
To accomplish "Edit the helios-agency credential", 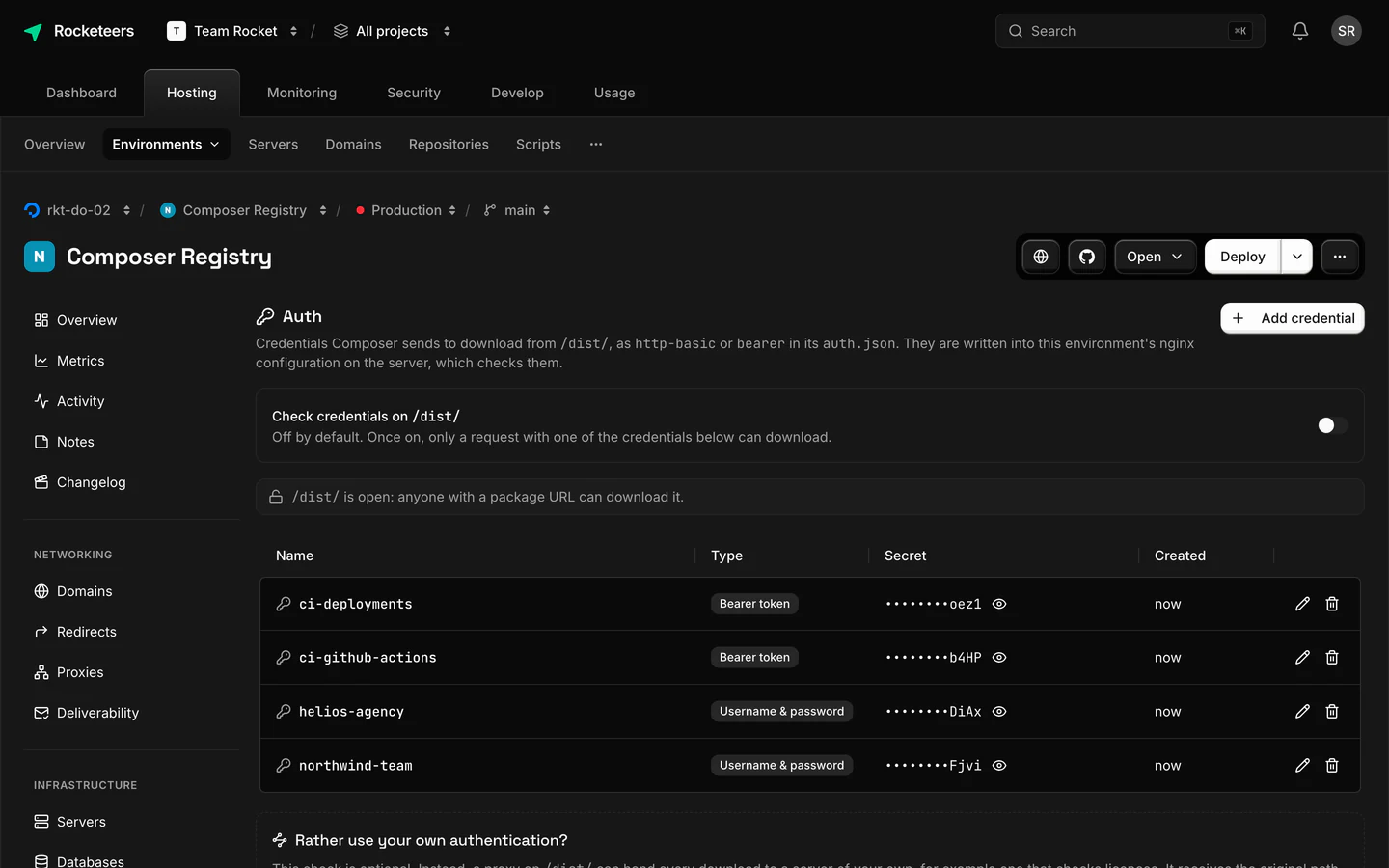I will [1302, 712].
